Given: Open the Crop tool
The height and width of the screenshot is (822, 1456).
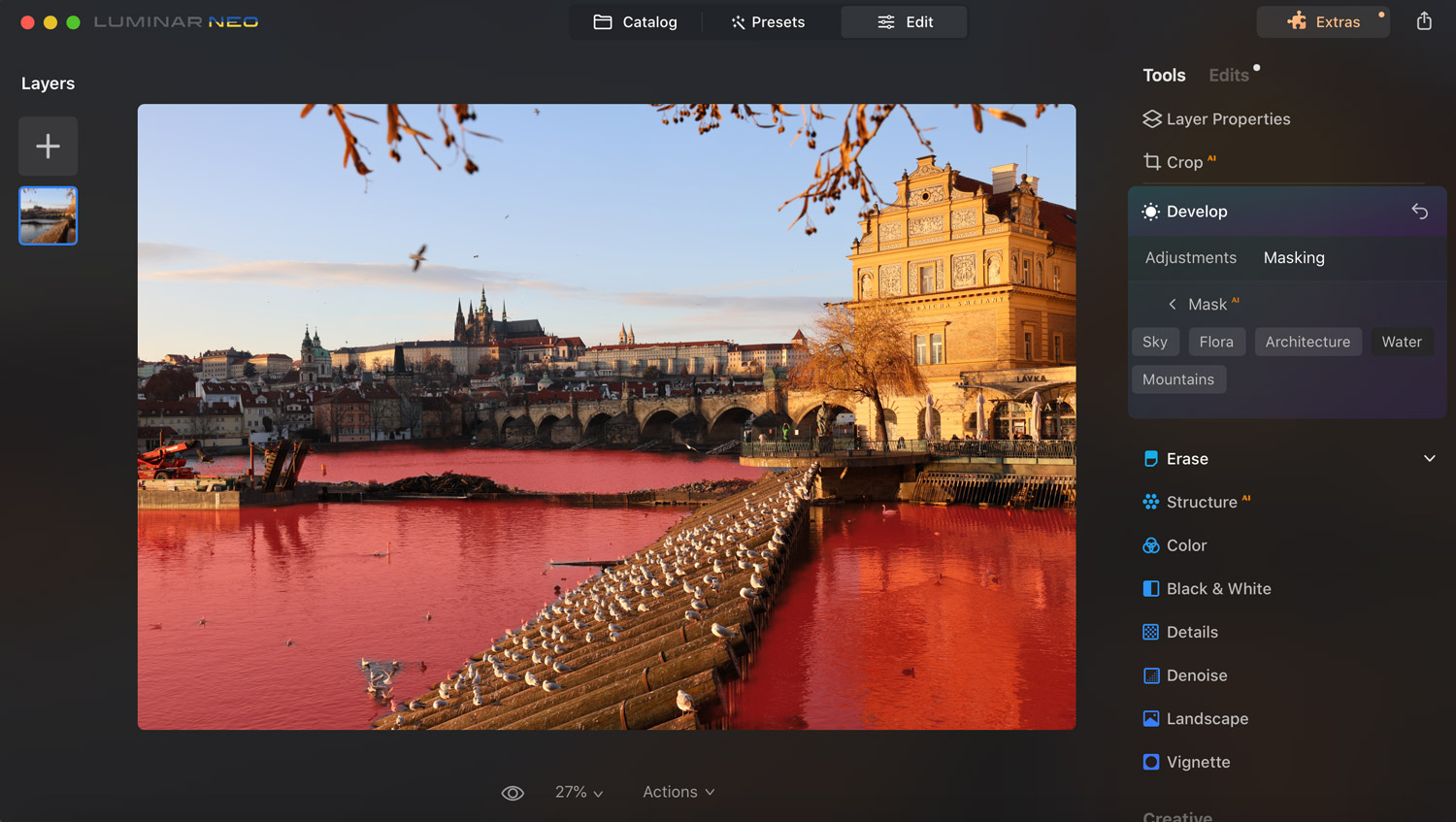Looking at the screenshot, I should (1183, 162).
